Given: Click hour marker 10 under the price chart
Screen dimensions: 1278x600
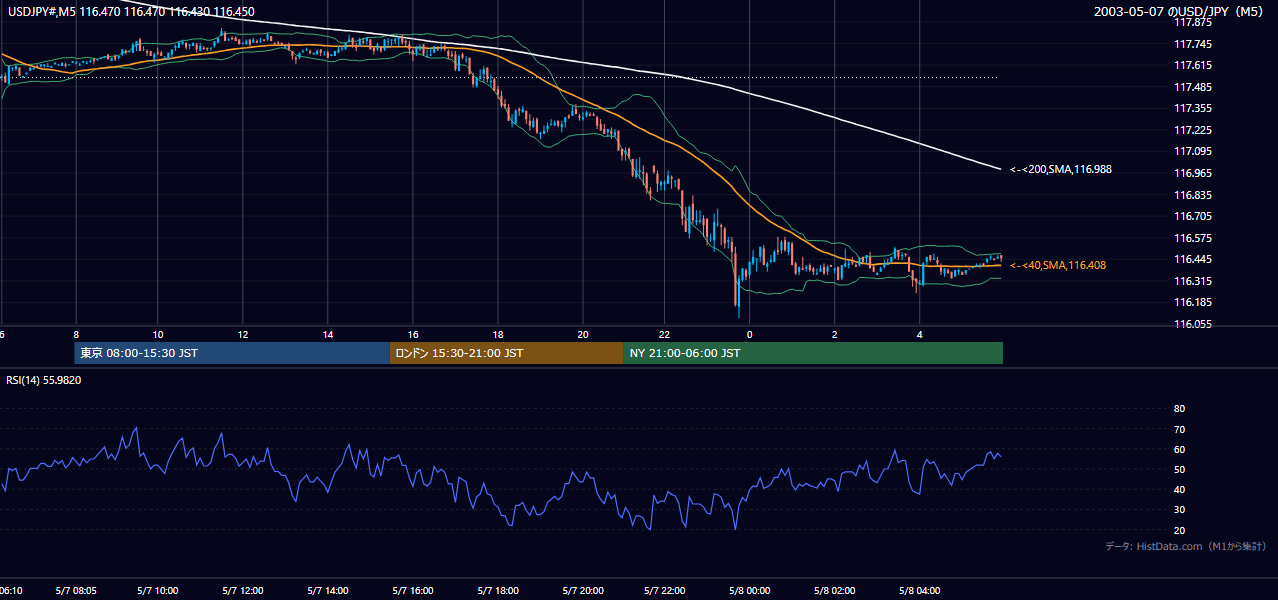Looking at the screenshot, I should tap(158, 333).
